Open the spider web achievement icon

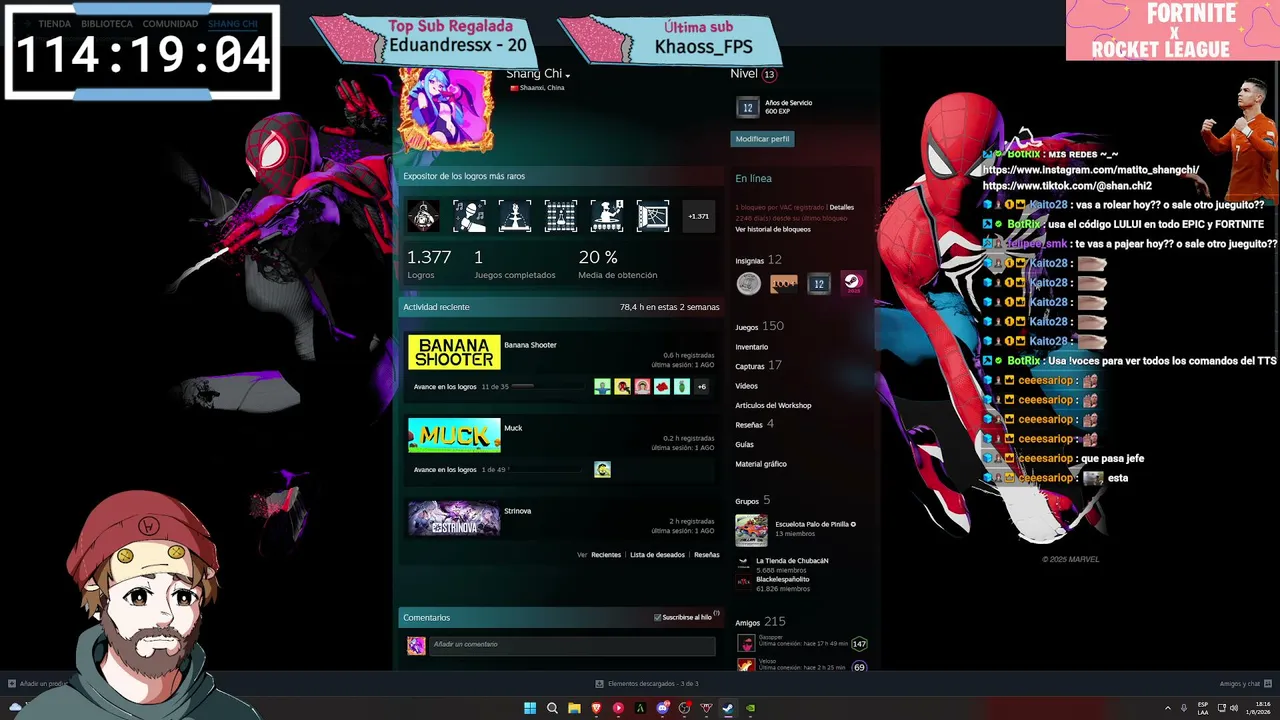[x=653, y=216]
